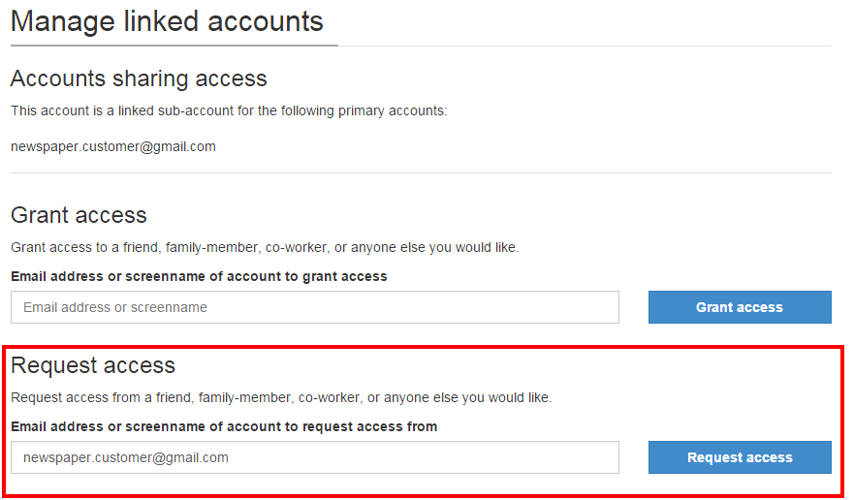Click the label for account to grant access

(x=199, y=276)
